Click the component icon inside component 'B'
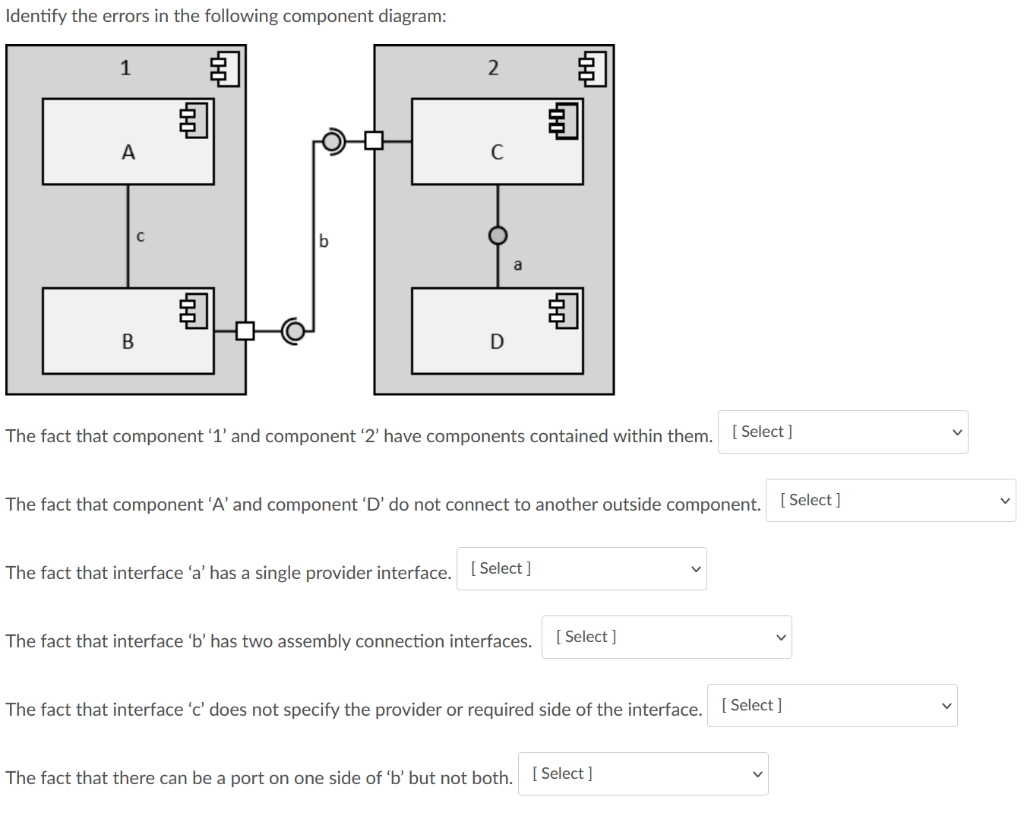This screenshot has width=1024, height=813. tap(192, 309)
